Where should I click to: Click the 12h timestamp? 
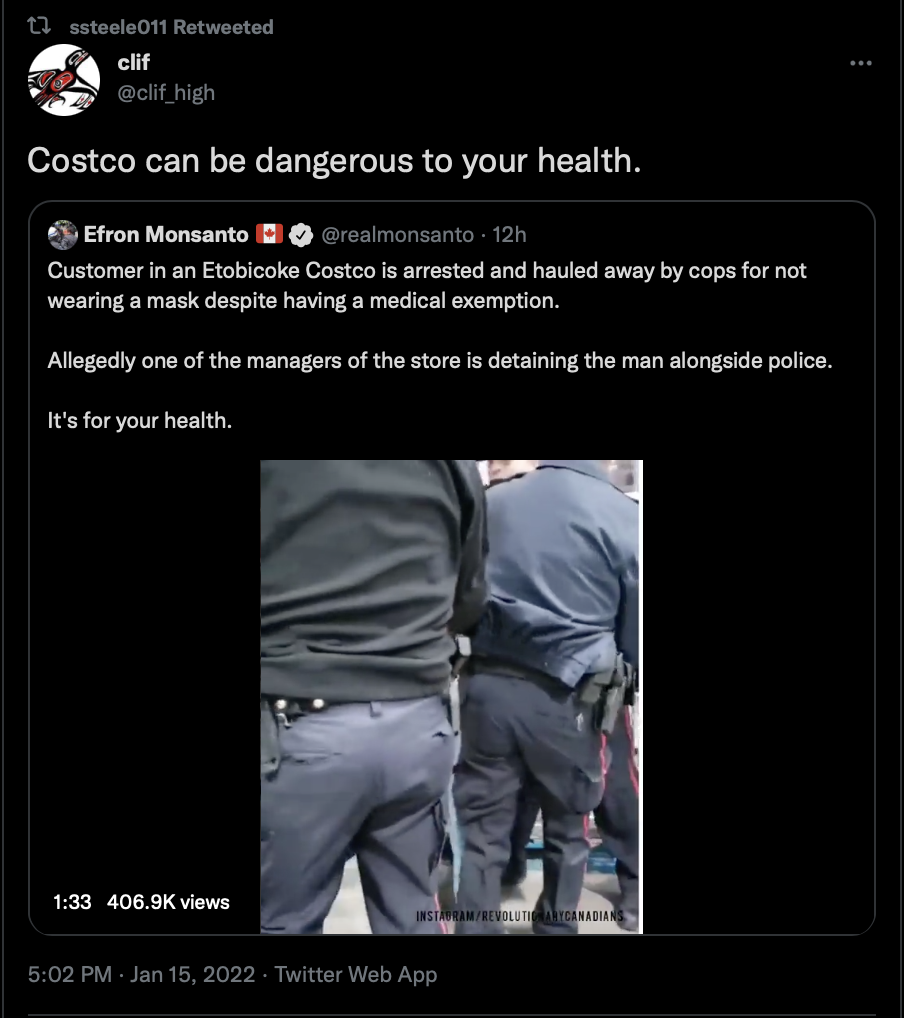click(x=509, y=234)
